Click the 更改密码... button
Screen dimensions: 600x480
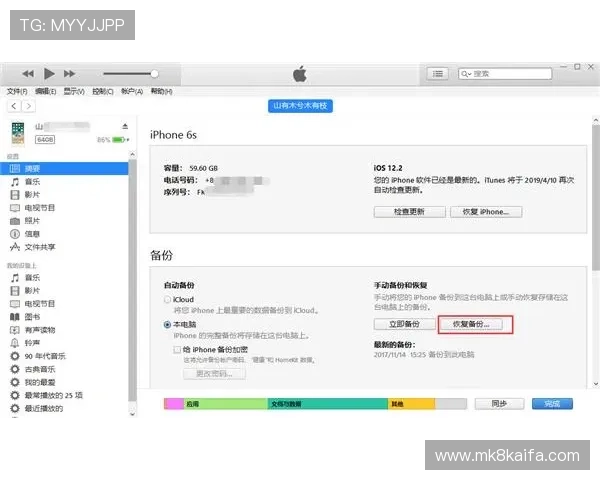[214, 374]
